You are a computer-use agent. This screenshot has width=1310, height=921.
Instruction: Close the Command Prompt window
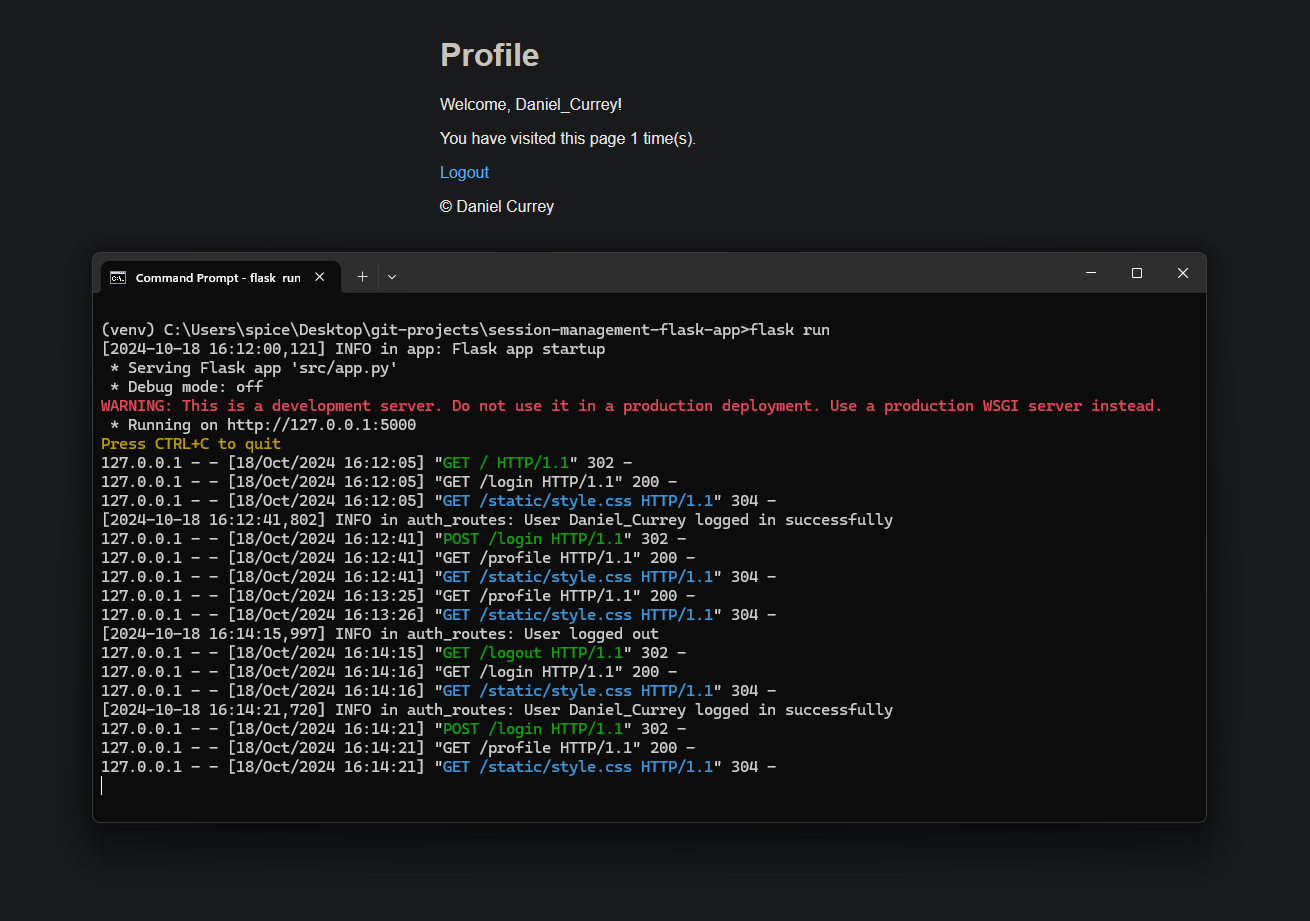(1183, 273)
